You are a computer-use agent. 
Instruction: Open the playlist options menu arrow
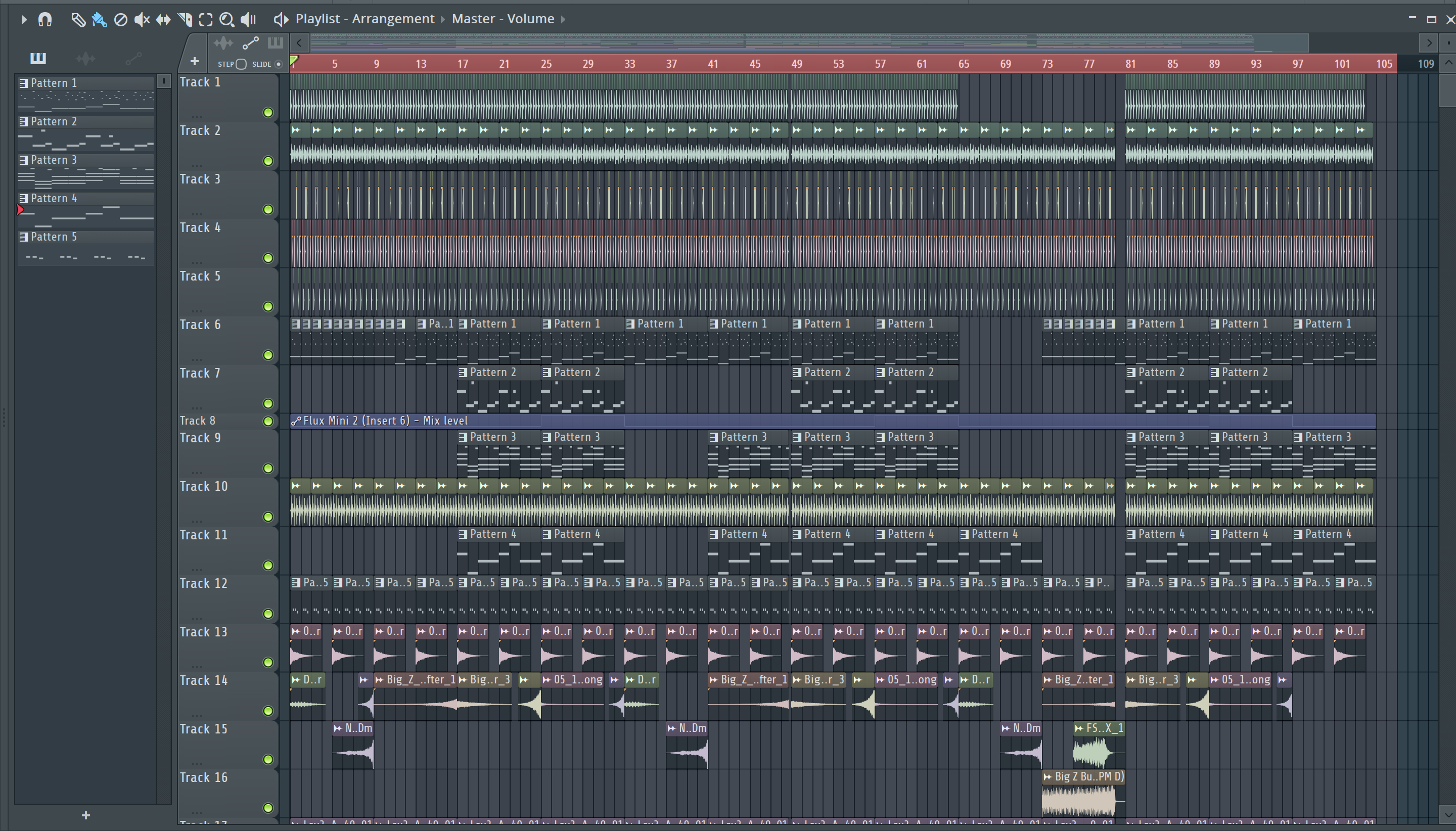click(24, 19)
